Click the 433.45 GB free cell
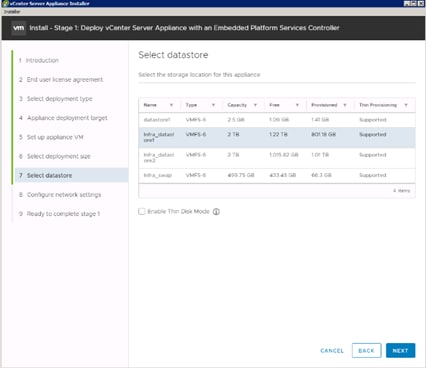 click(283, 175)
